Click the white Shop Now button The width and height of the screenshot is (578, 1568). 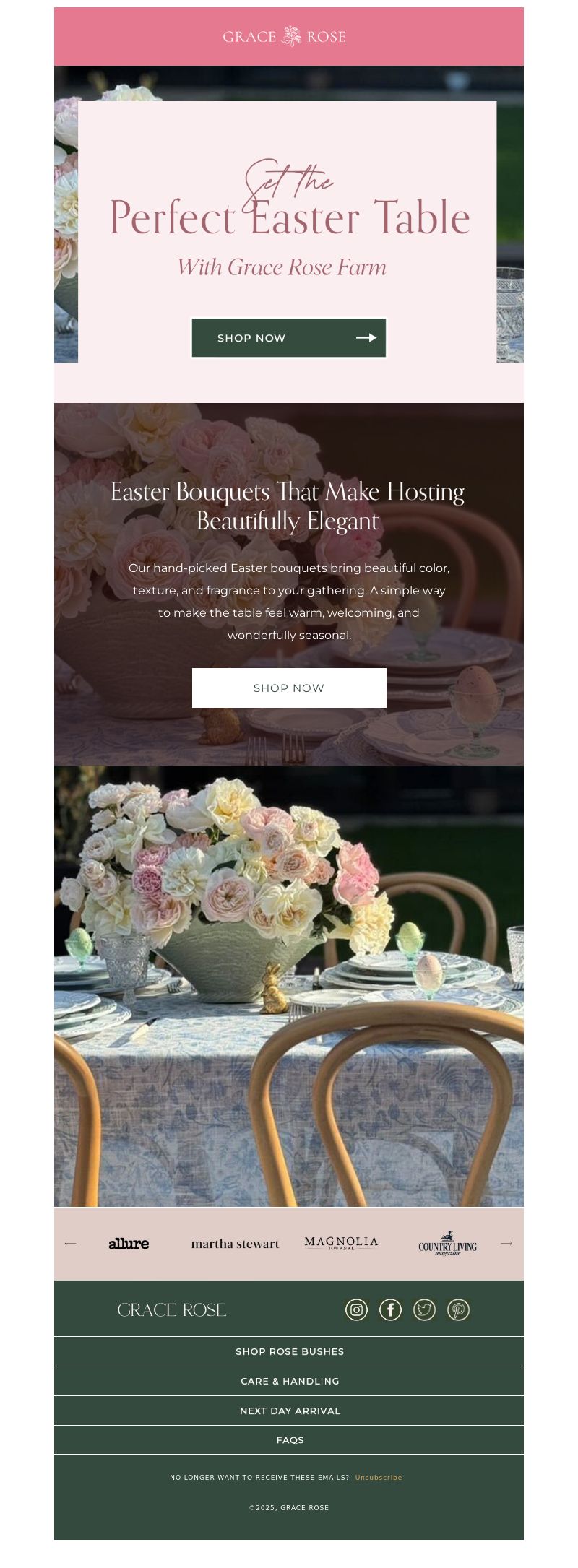tap(289, 688)
